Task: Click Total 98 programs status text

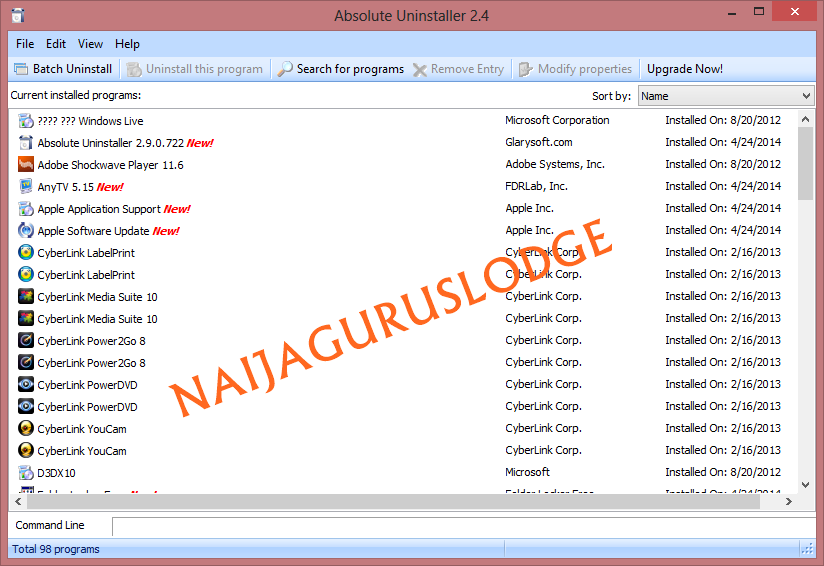Action: pyautogui.click(x=56, y=549)
